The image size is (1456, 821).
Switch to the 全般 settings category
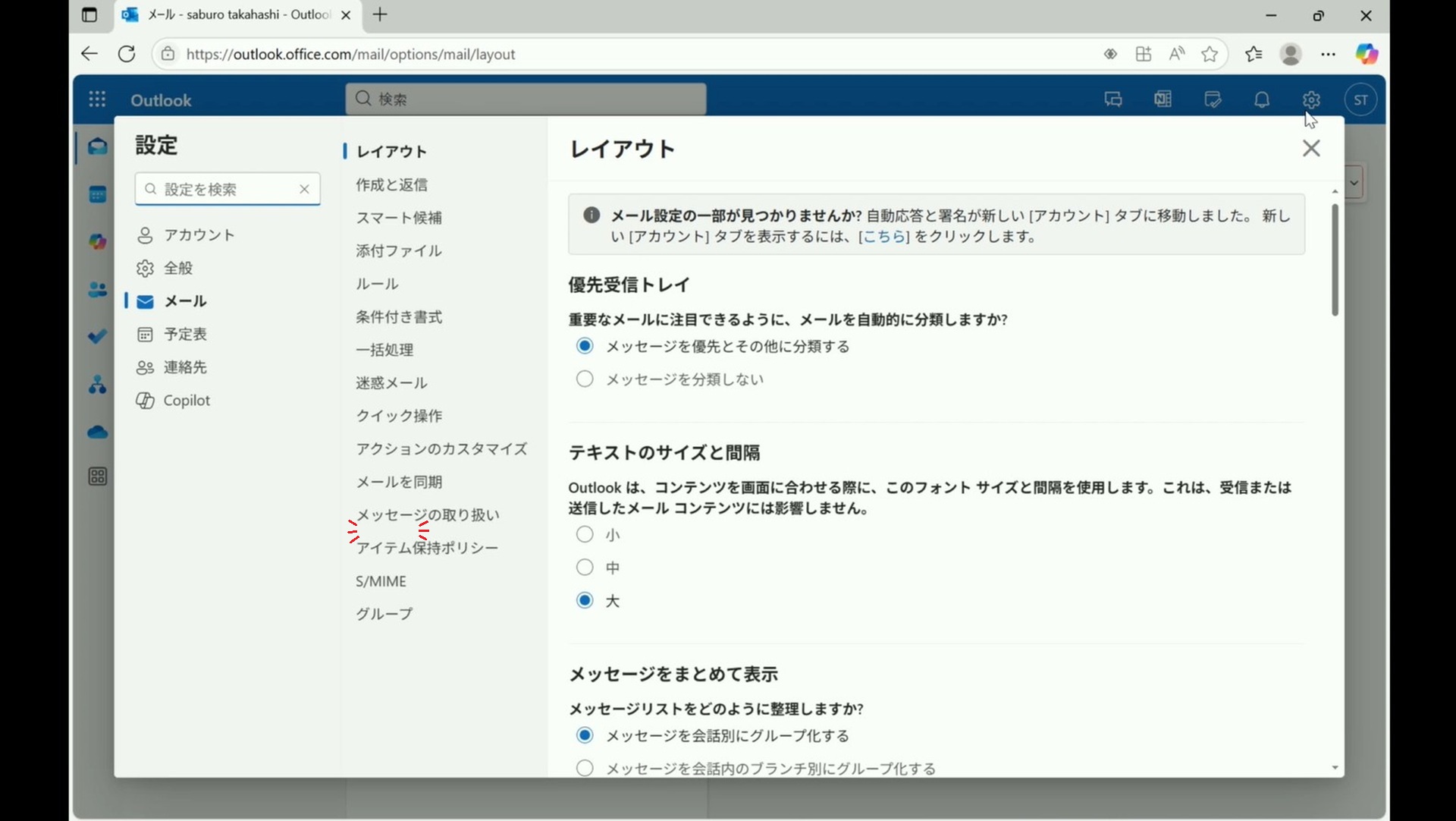coord(178,268)
